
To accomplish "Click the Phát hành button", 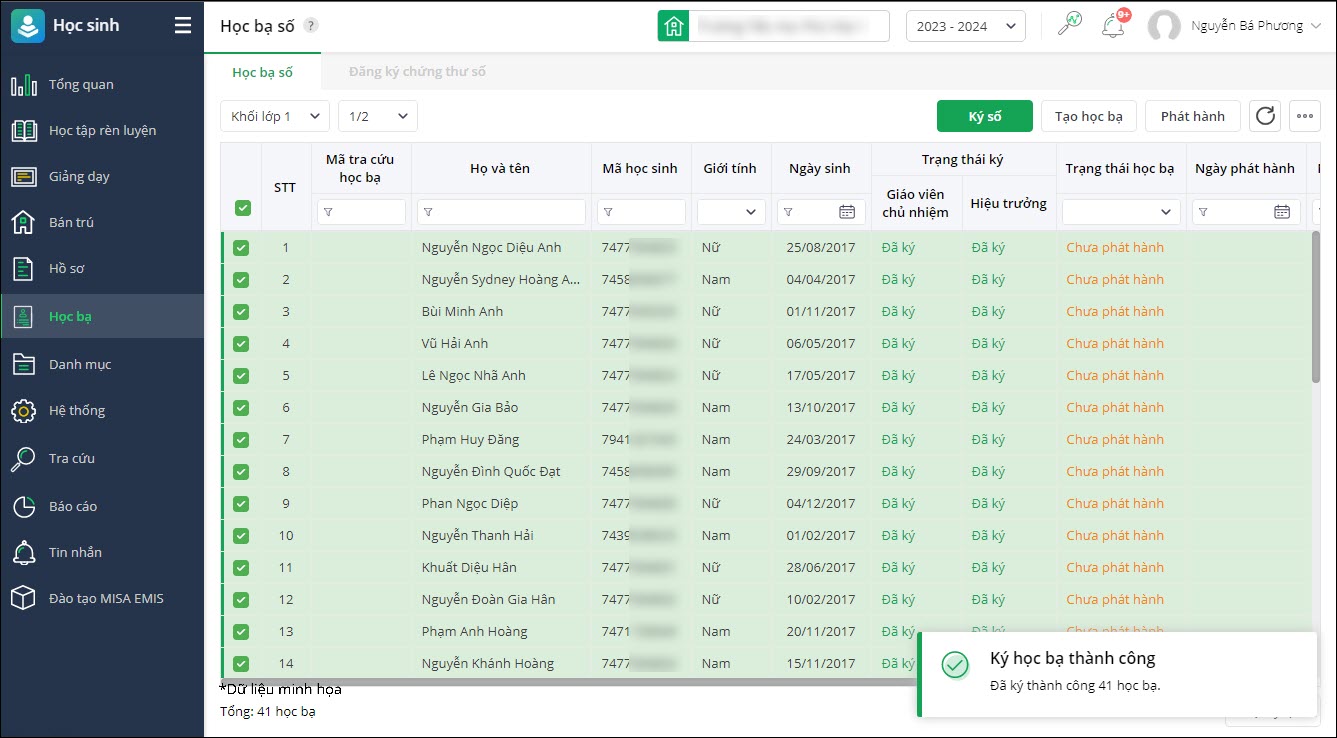I will (1192, 116).
